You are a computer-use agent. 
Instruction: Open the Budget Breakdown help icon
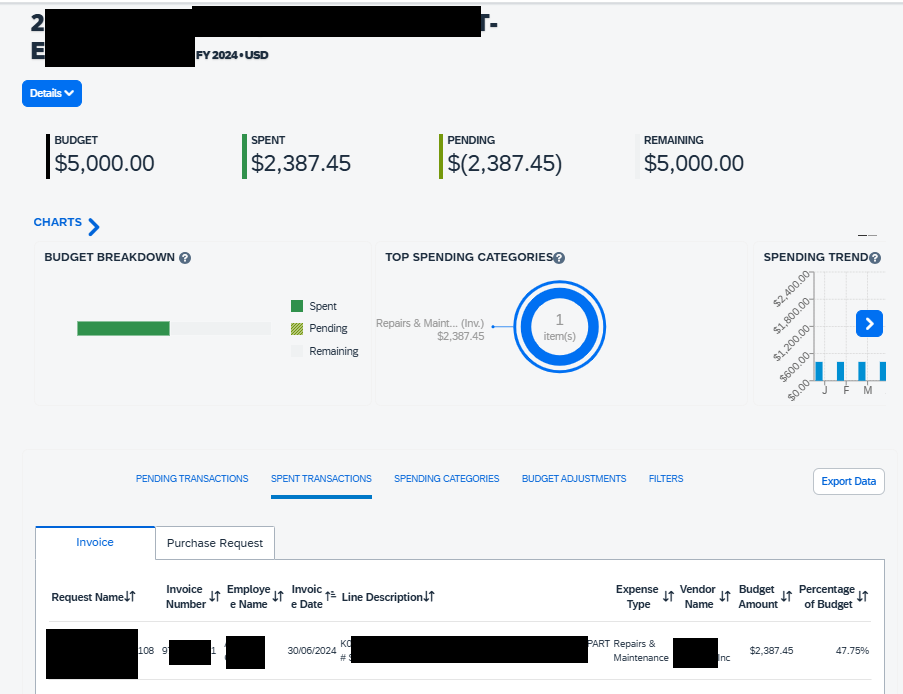[x=185, y=258]
